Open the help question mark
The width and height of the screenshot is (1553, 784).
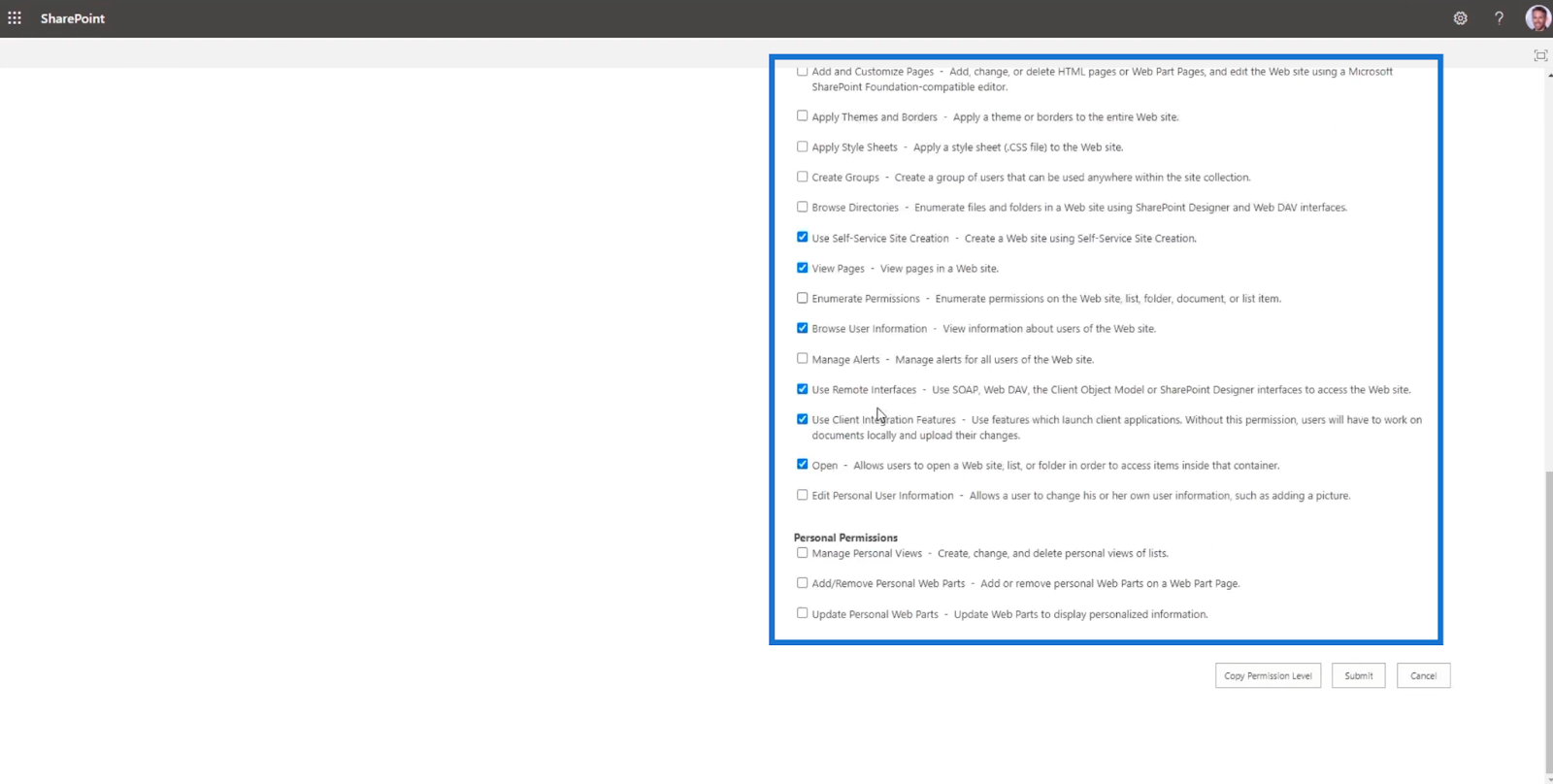tap(1499, 18)
